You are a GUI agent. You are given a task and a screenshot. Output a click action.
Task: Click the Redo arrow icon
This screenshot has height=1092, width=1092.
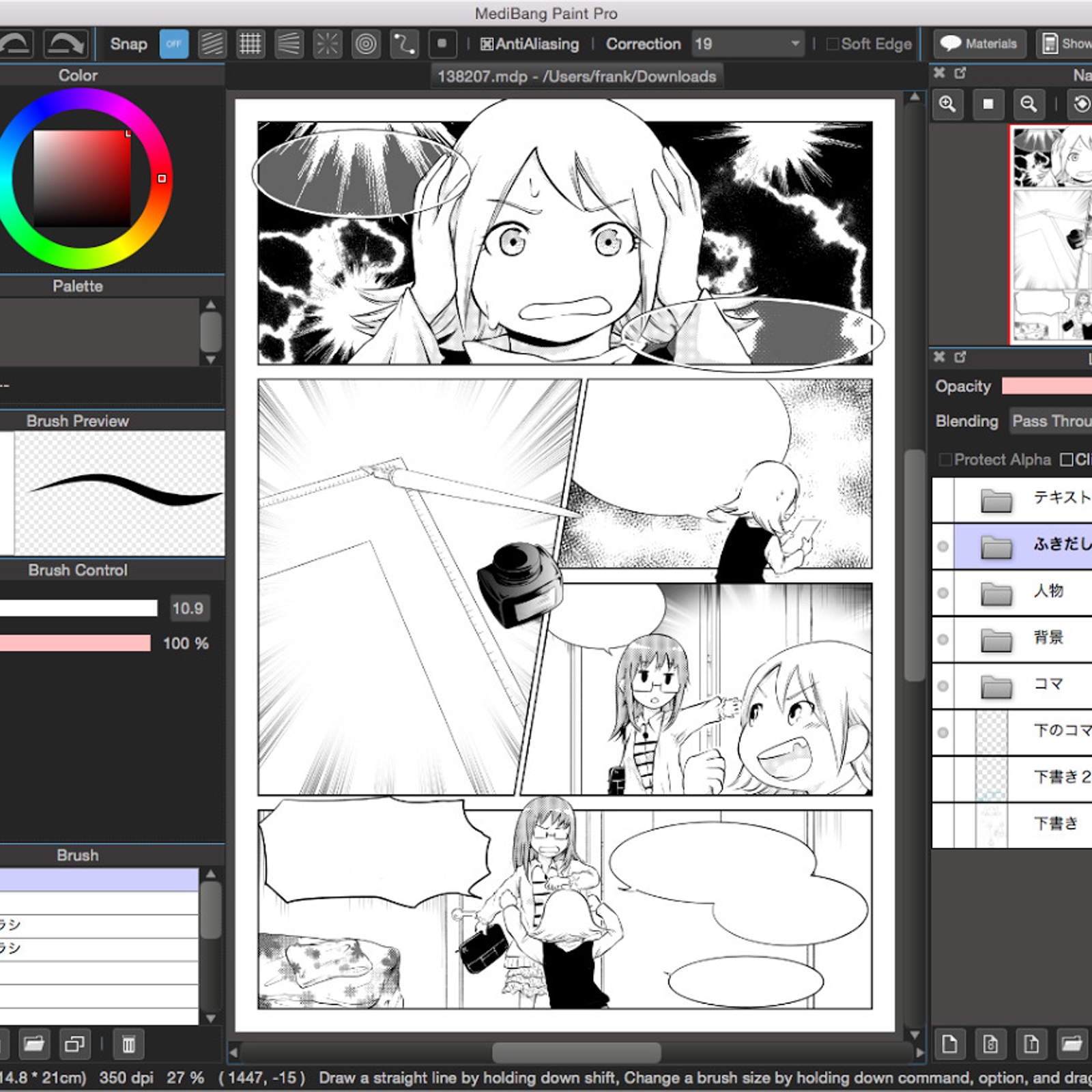(66, 44)
